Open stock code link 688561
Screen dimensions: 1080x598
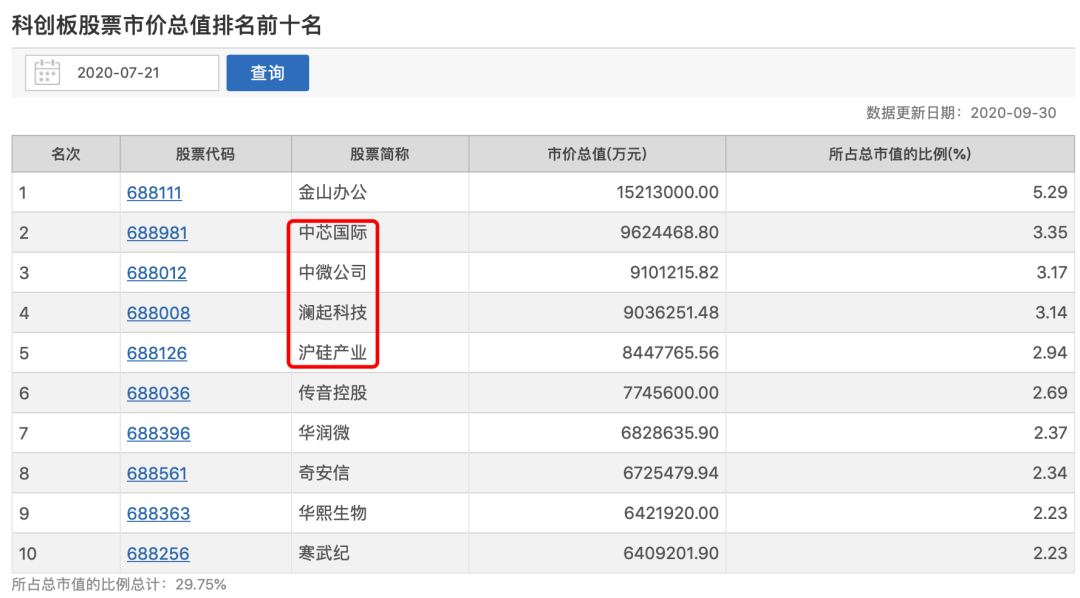point(157,473)
